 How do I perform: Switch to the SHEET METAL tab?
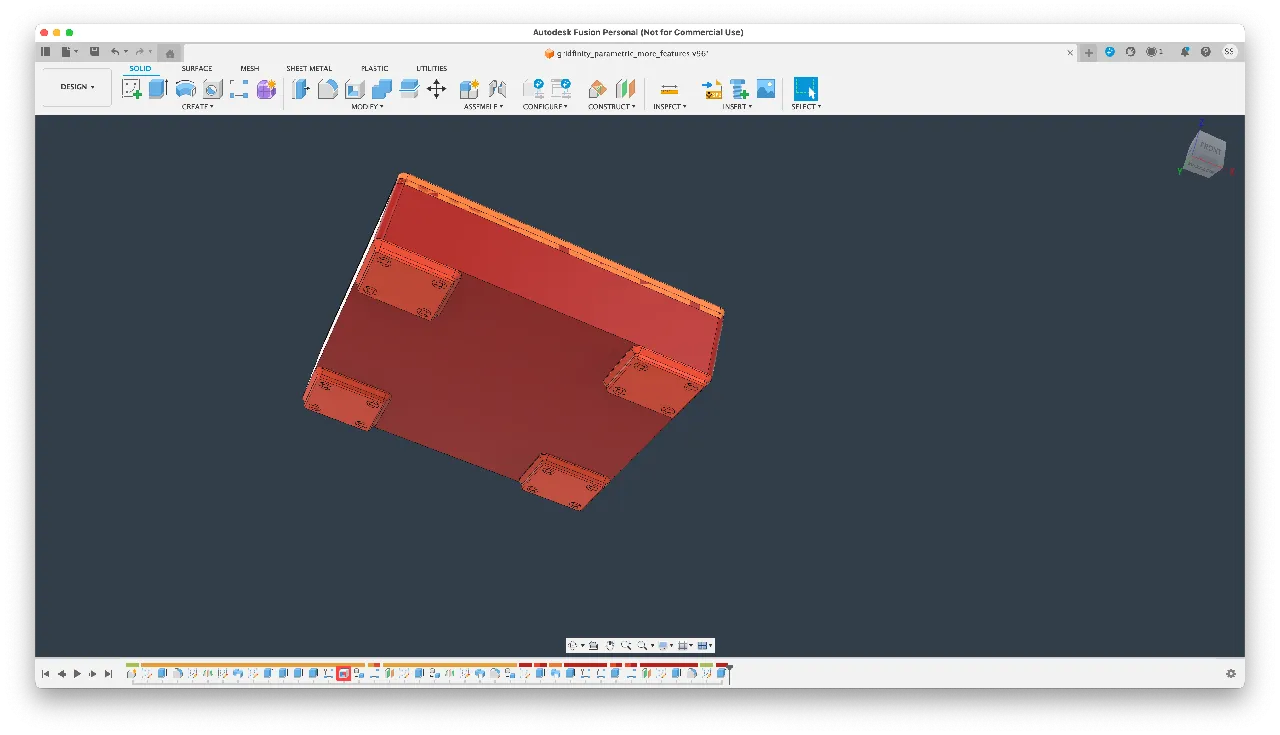[309, 68]
